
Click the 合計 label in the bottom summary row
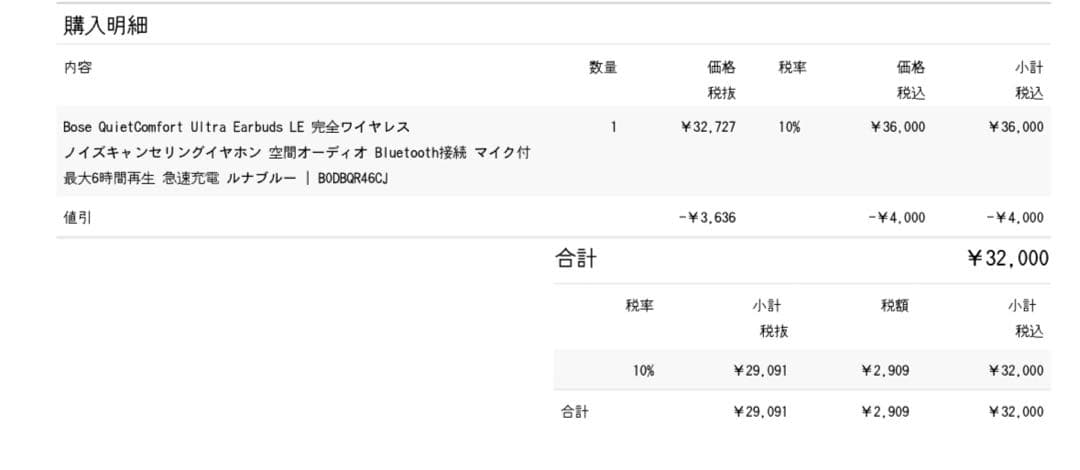pos(574,411)
